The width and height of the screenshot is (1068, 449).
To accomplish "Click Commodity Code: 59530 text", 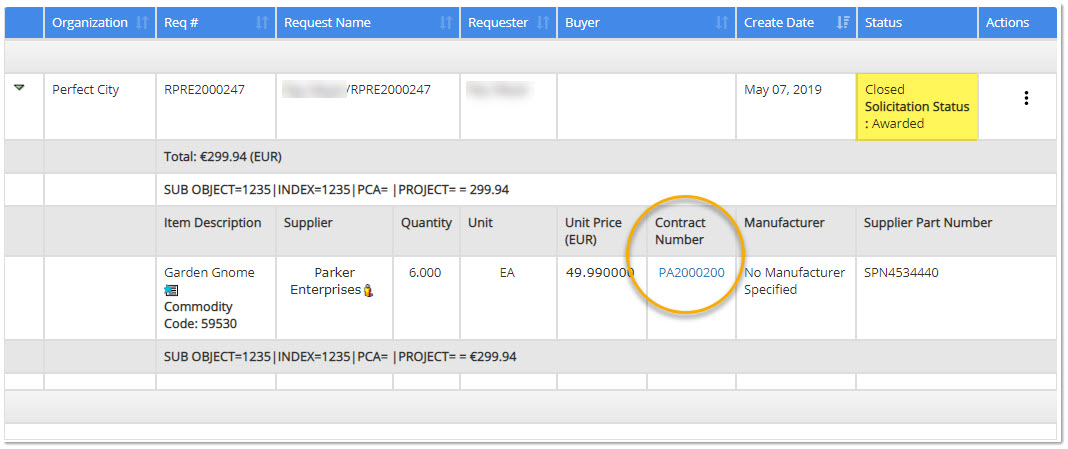I will (x=200, y=315).
